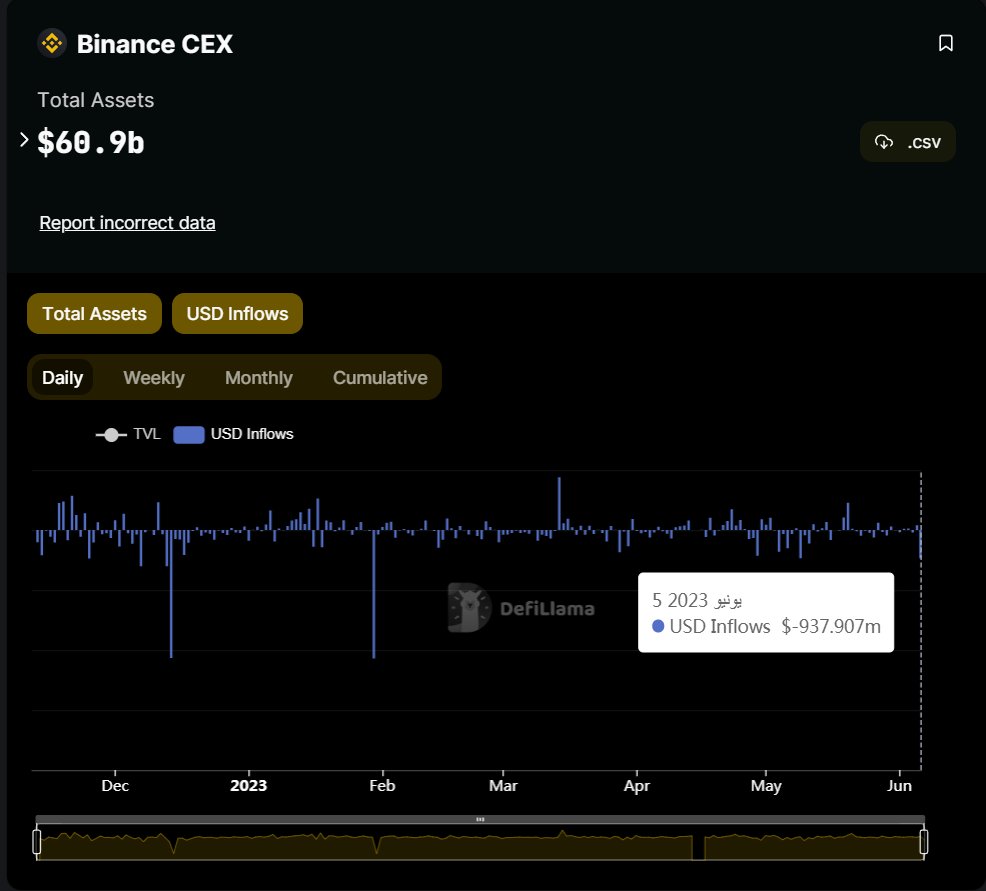Click the Total Assets heading label

96,100
